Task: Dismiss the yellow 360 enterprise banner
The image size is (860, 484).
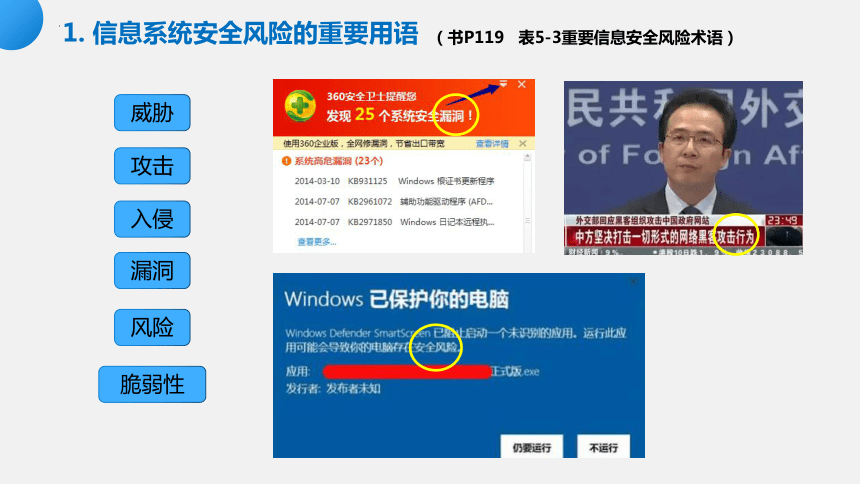Action: point(523,143)
